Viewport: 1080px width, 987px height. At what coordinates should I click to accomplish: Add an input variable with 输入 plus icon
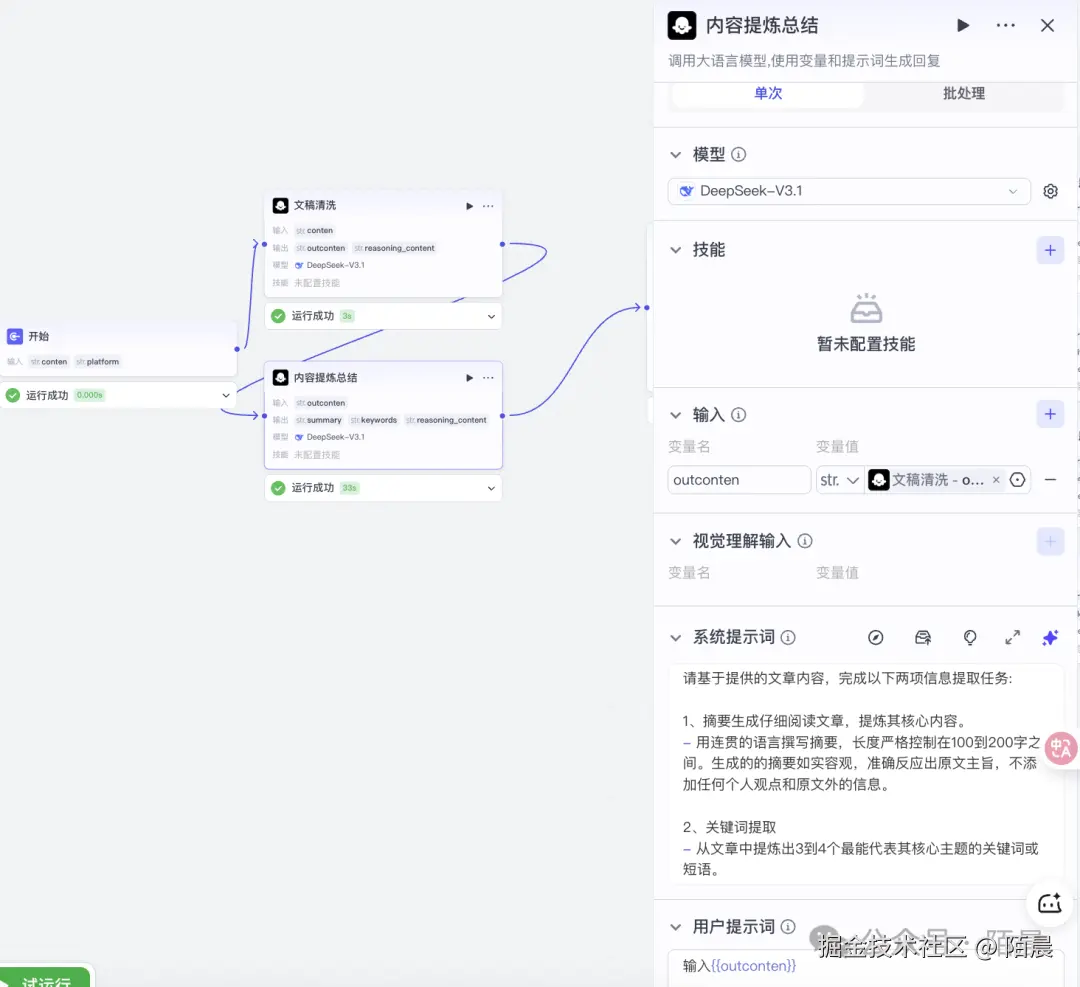point(1050,413)
